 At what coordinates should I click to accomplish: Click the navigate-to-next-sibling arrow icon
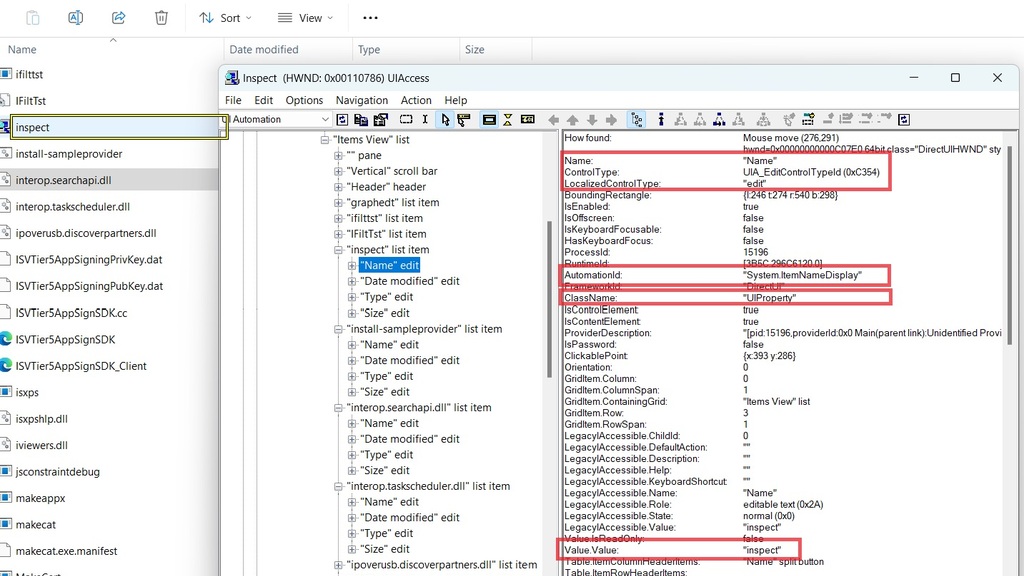click(611, 119)
